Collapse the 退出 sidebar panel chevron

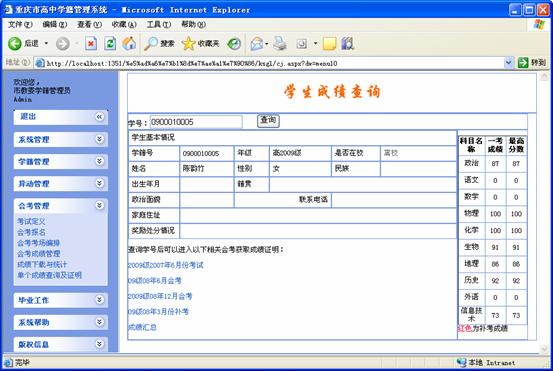click(100, 117)
